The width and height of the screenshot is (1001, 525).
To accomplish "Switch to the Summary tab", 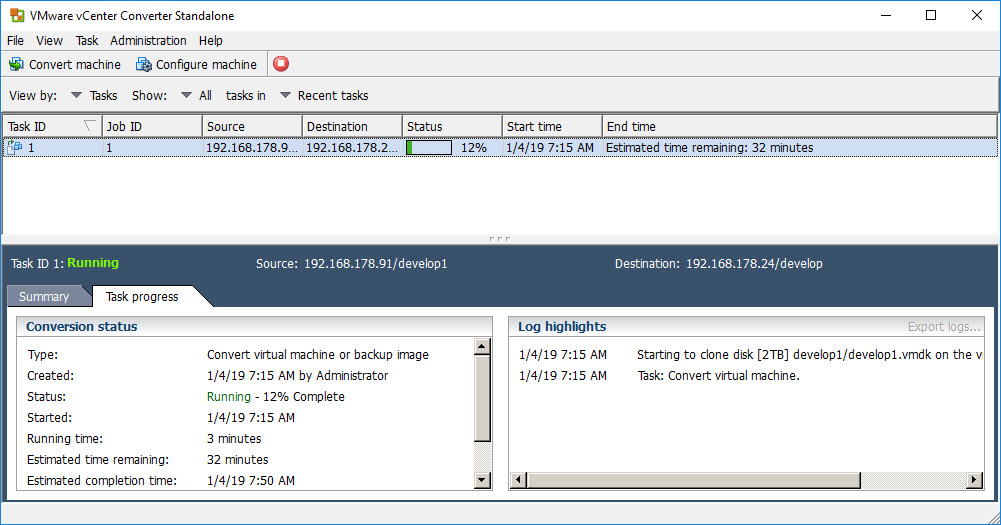I will [44, 296].
